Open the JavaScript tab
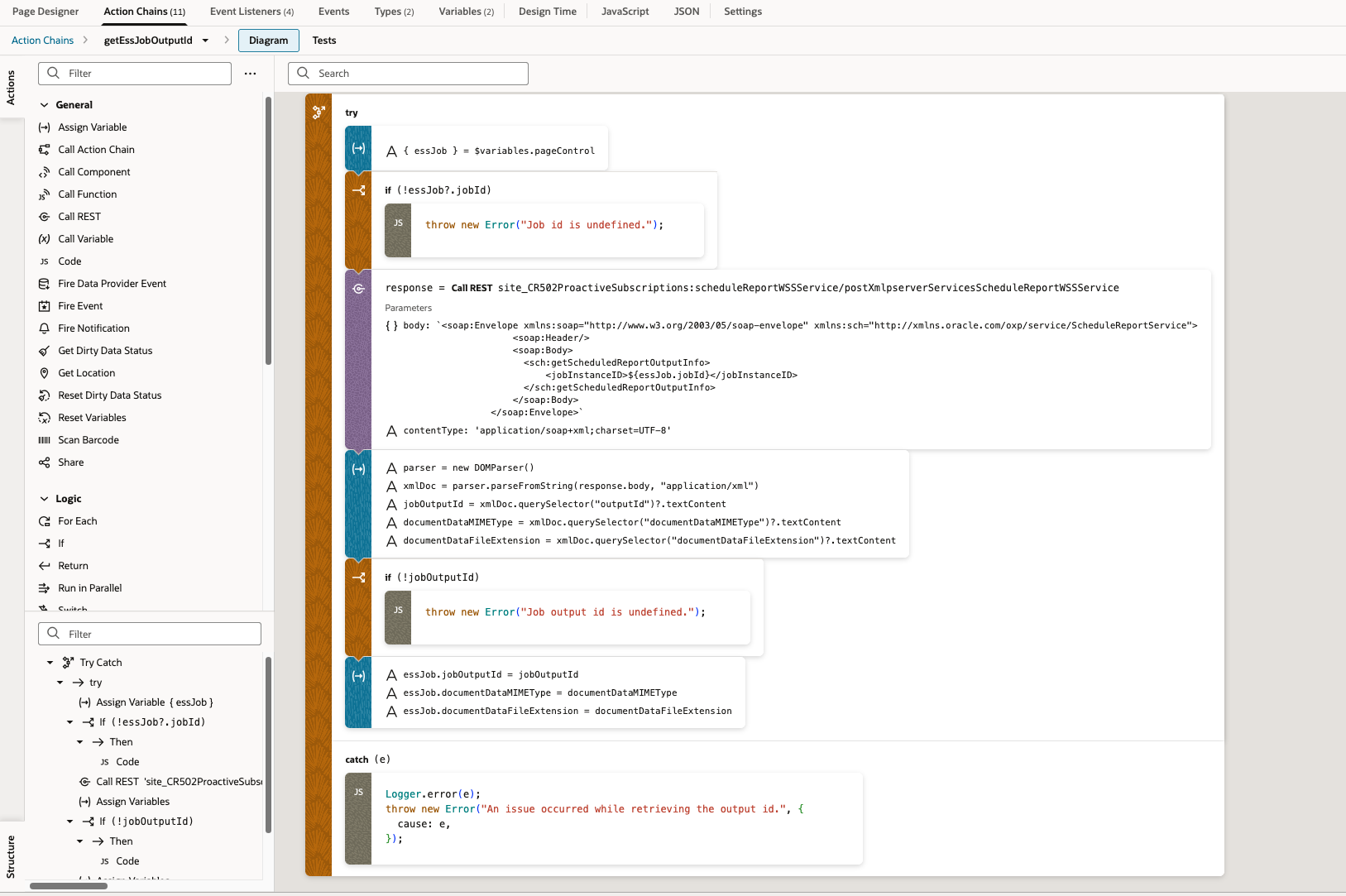Image resolution: width=1346 pixels, height=896 pixels. click(625, 12)
